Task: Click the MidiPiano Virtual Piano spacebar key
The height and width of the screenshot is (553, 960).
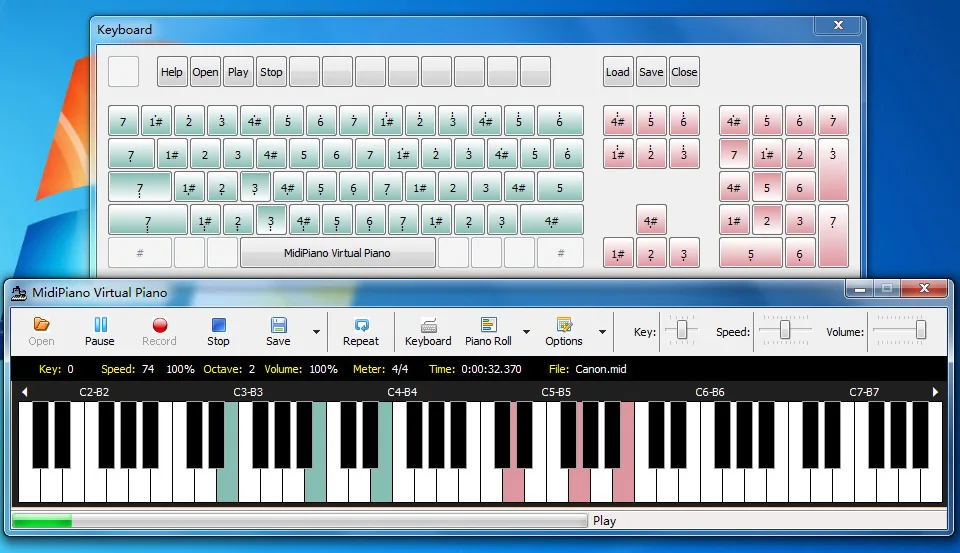Action: point(337,253)
